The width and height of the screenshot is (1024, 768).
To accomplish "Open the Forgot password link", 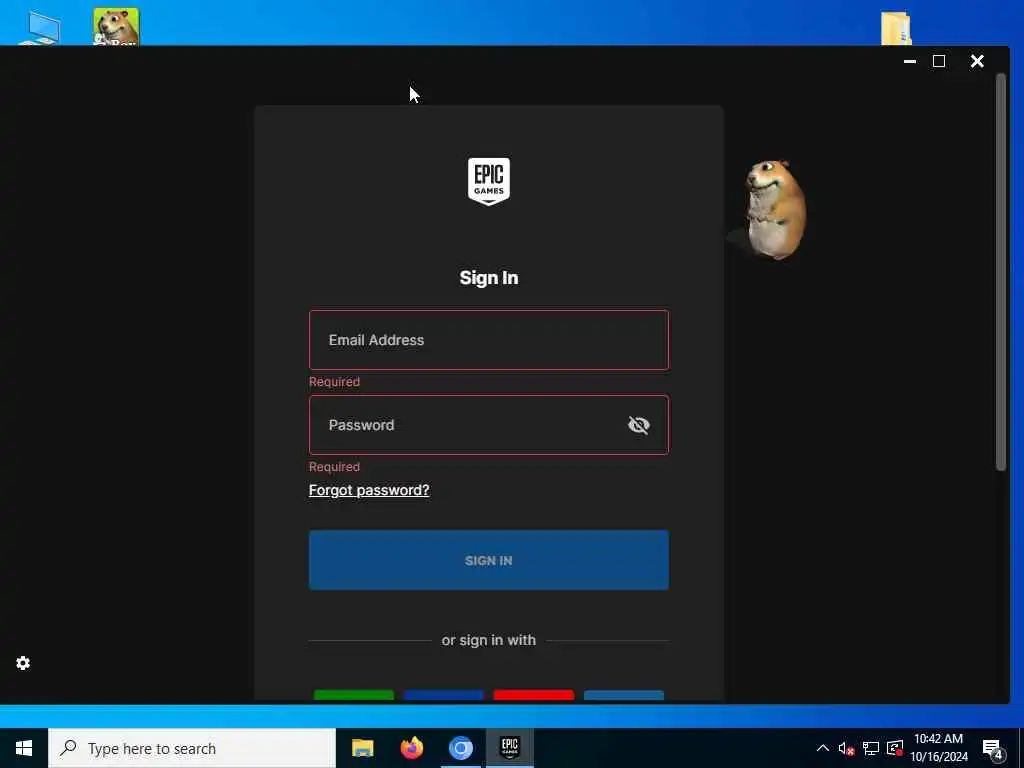I will coord(369,490).
